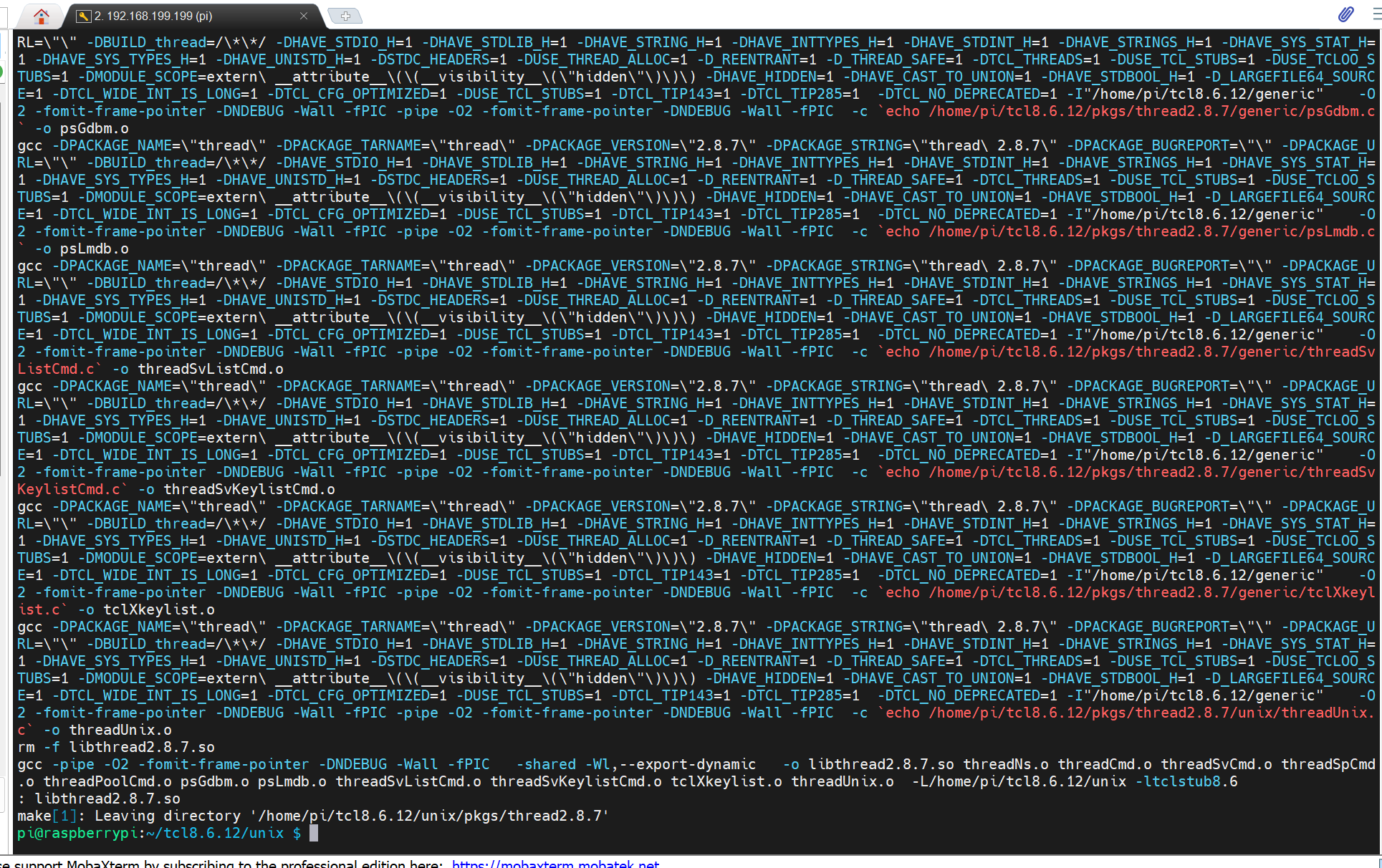
Task: Select the 2. 192.168.199.199 (pi) tab
Action: 153,16
